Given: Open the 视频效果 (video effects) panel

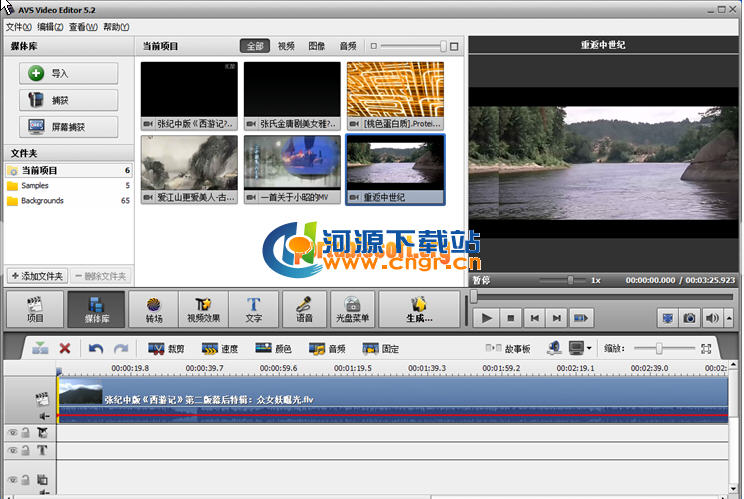Looking at the screenshot, I should click(x=203, y=310).
